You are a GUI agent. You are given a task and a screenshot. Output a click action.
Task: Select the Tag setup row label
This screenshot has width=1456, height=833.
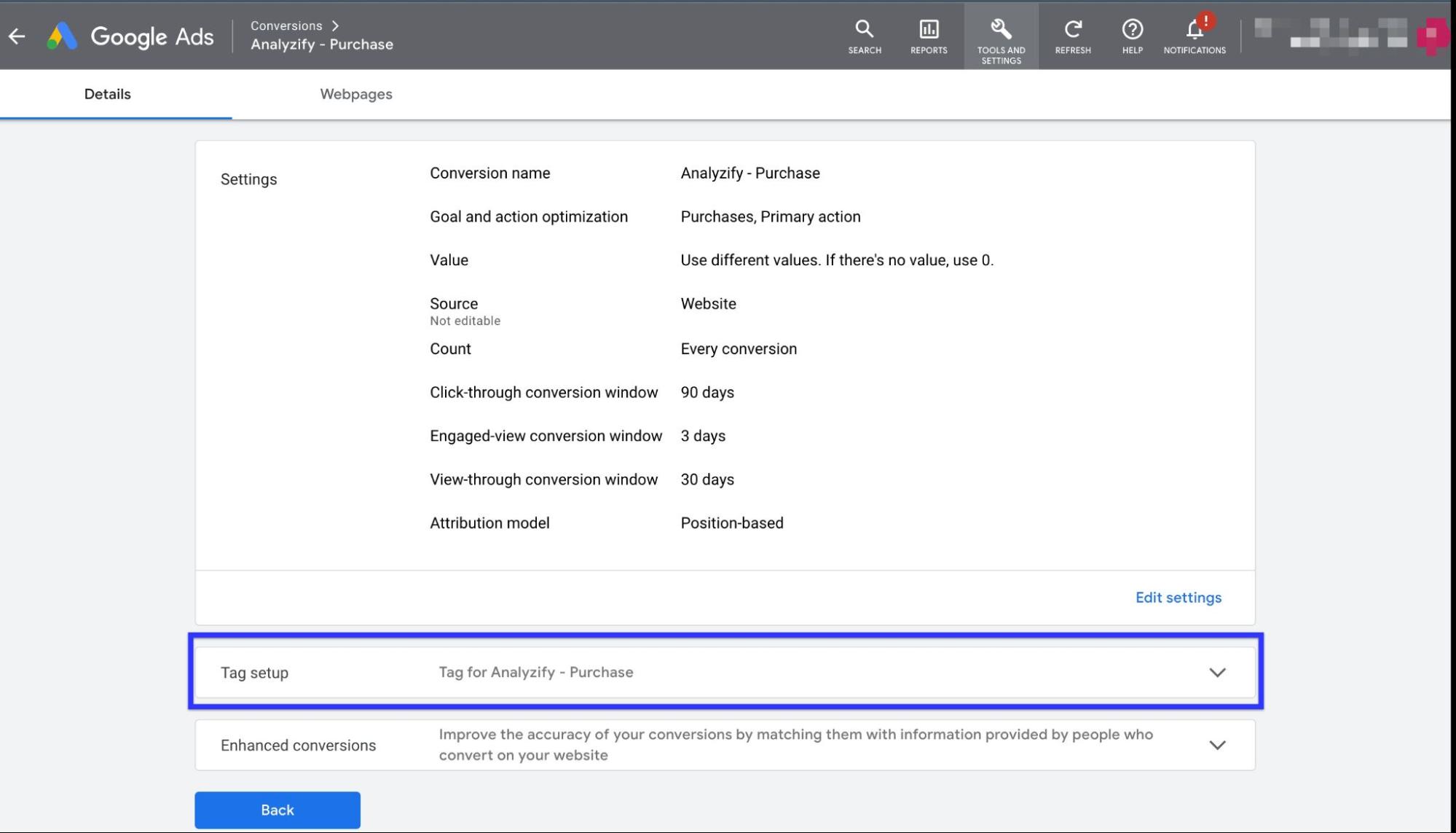[x=254, y=673]
